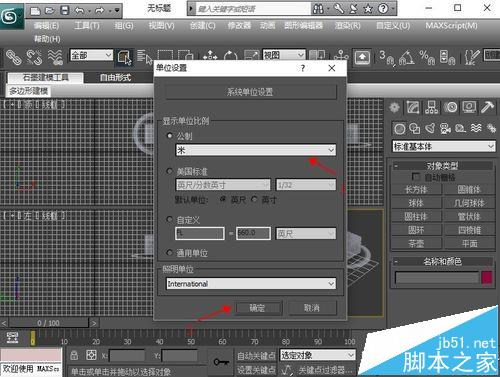Viewport: 500px width, 377px height.
Task: Open the 英尺/分数英寸 dropdown
Action: (x=223, y=185)
